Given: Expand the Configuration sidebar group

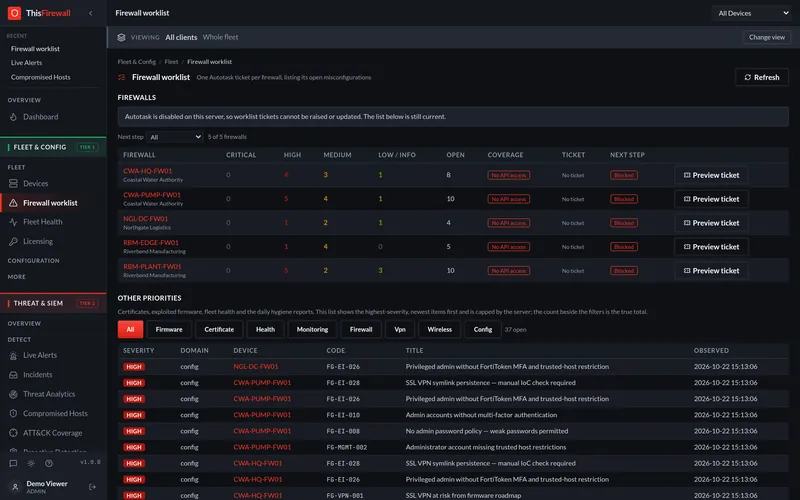Looking at the screenshot, I should [x=34, y=261].
